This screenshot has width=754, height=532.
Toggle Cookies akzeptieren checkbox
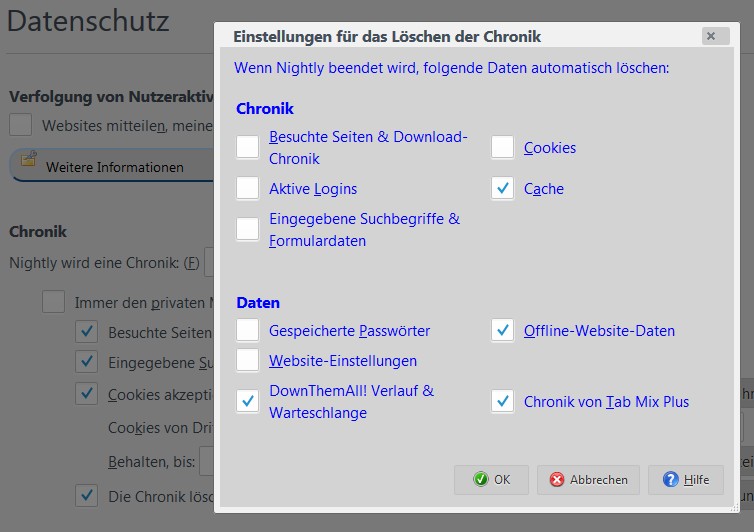87,394
